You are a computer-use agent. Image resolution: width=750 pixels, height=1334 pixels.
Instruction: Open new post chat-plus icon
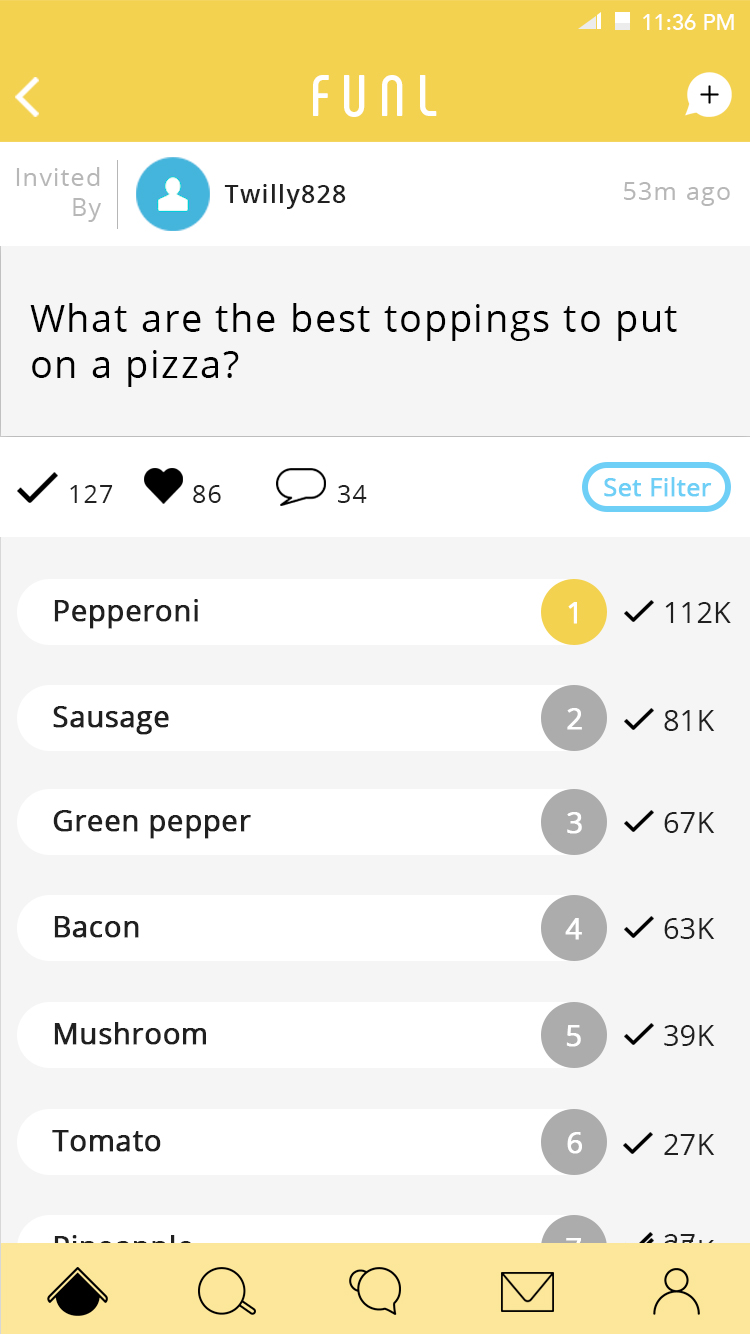708,96
